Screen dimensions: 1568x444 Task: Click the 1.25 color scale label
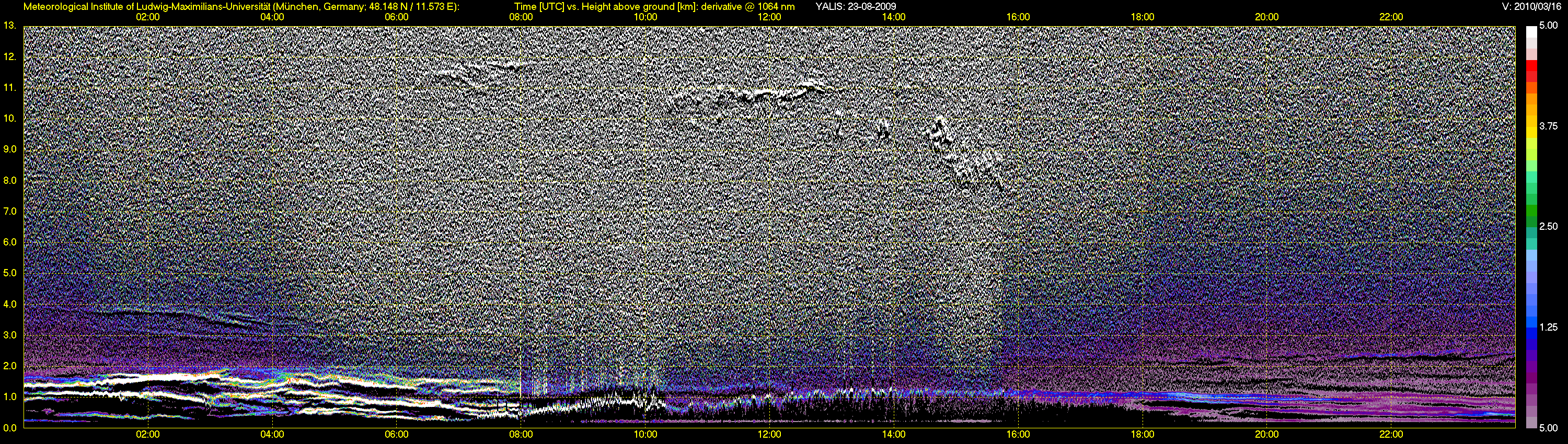coord(1548,327)
